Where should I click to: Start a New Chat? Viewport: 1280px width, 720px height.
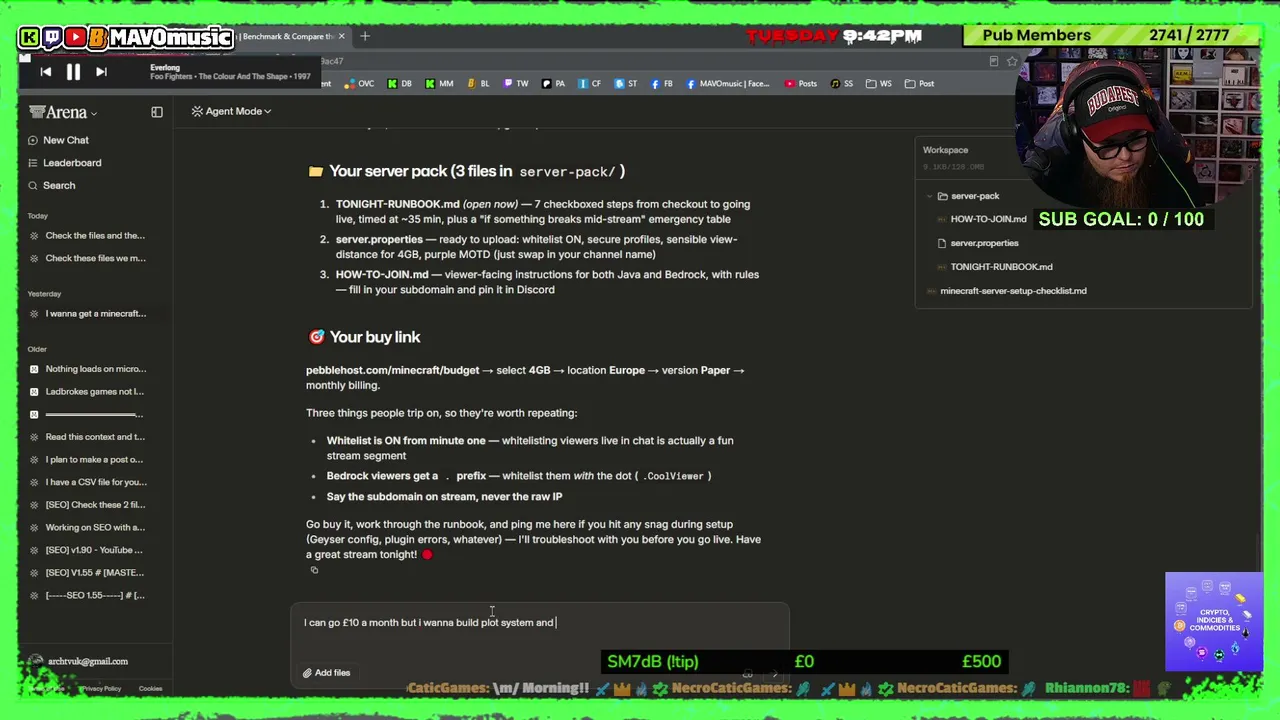(x=58, y=140)
